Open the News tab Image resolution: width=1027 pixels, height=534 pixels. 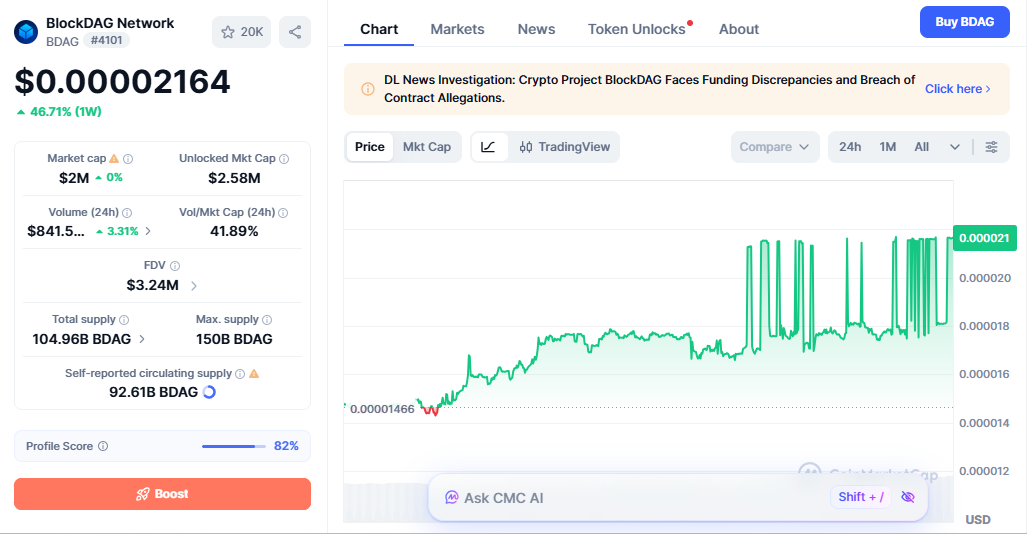[x=536, y=29]
